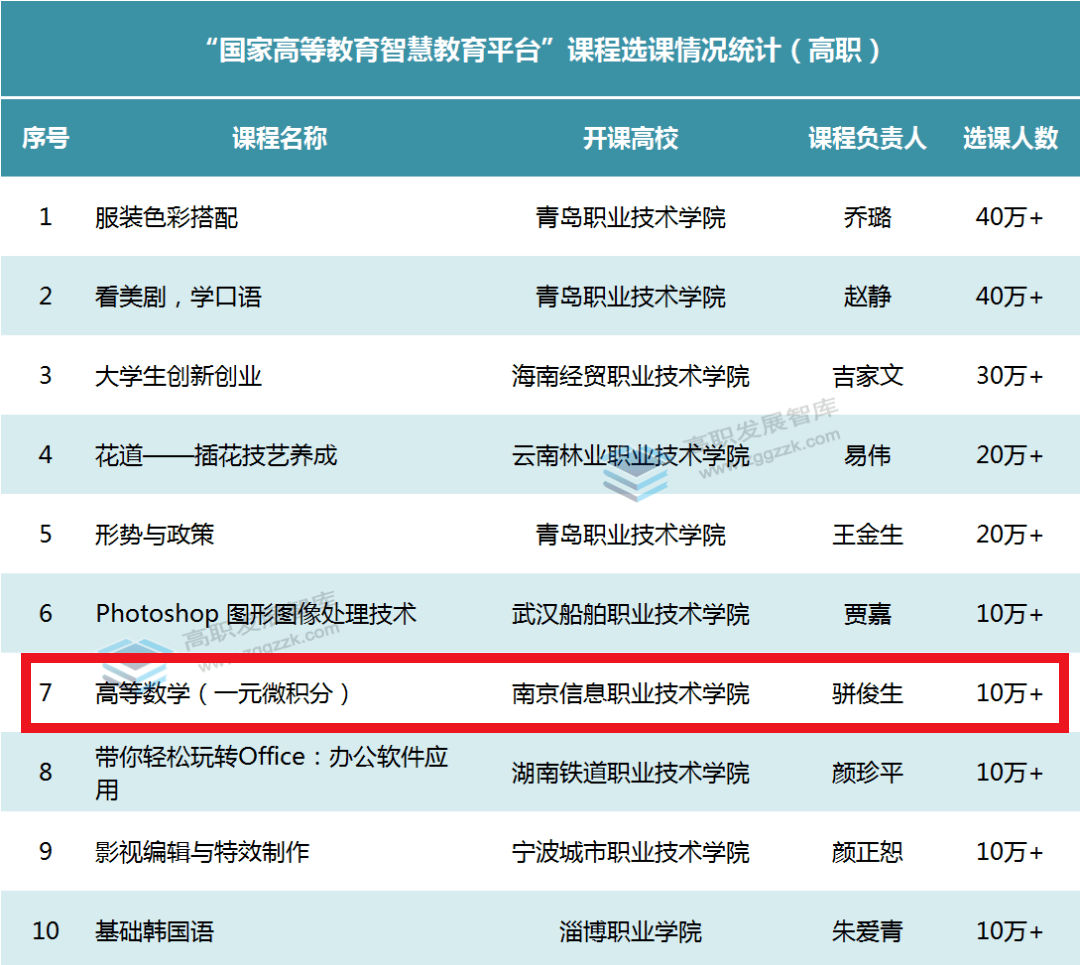
Task: Click school 湖南铁道职业技术学院
Action: [x=630, y=772]
